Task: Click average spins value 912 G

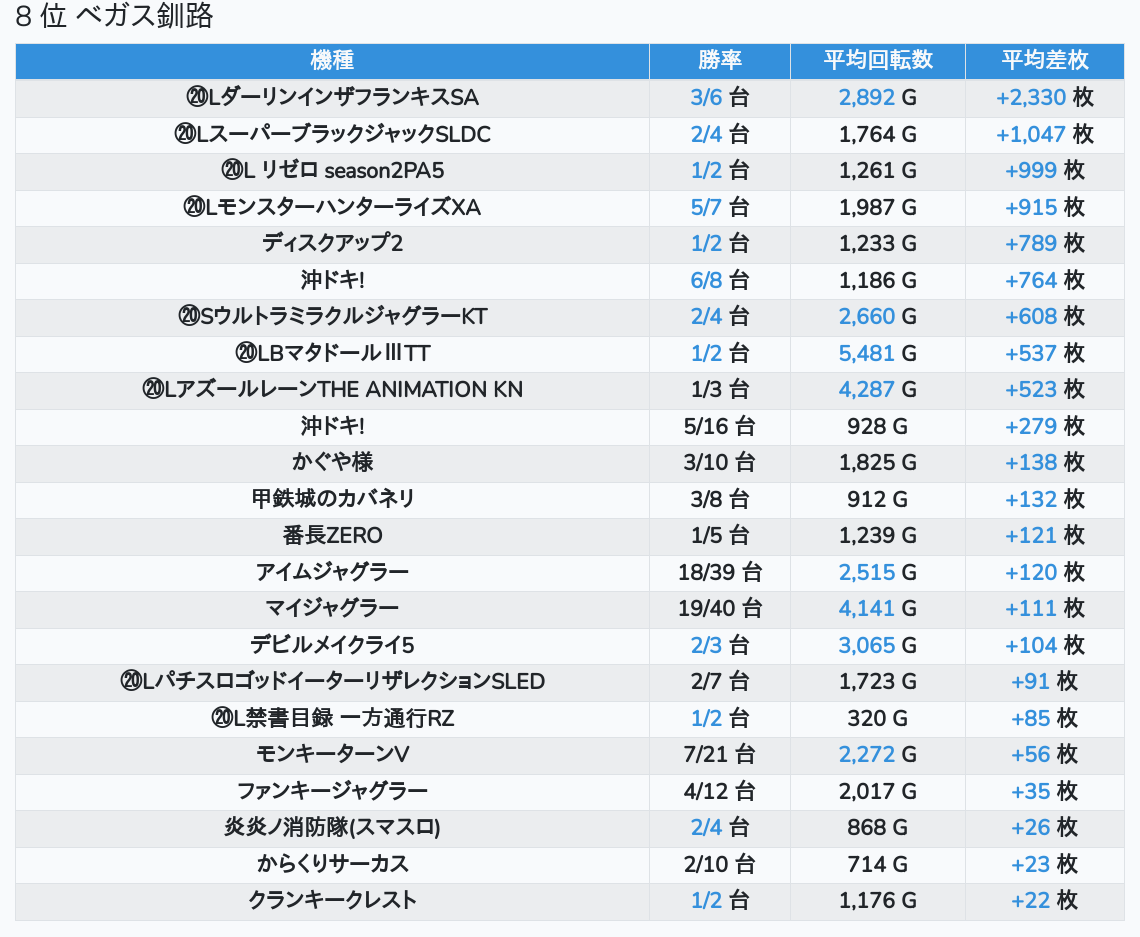Action: pyautogui.click(x=878, y=499)
